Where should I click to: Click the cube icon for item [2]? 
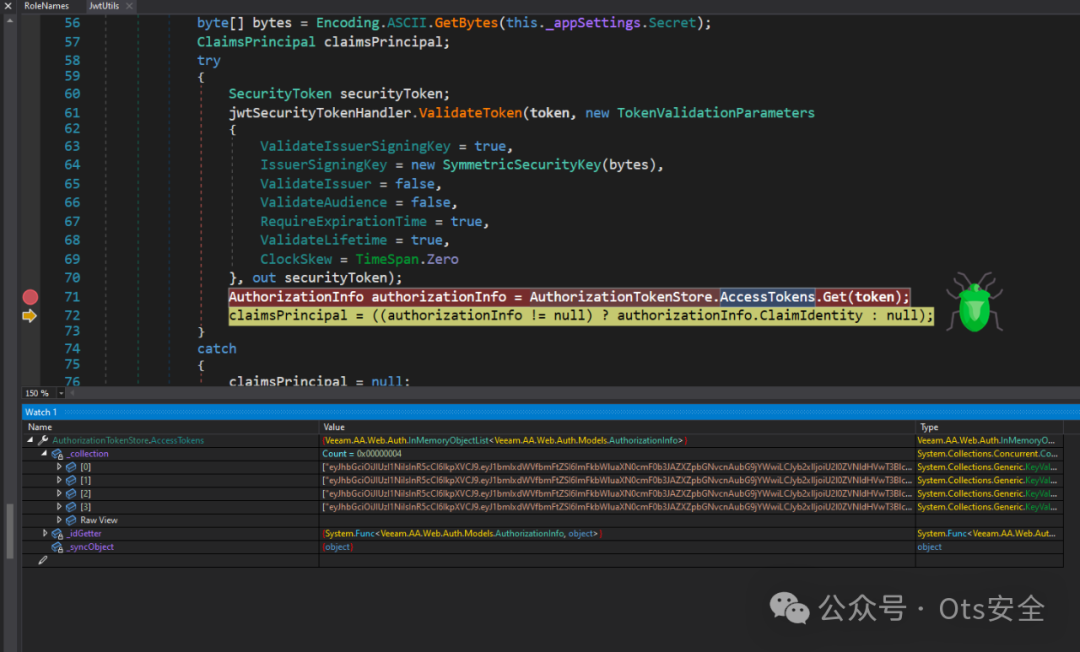click(71, 494)
